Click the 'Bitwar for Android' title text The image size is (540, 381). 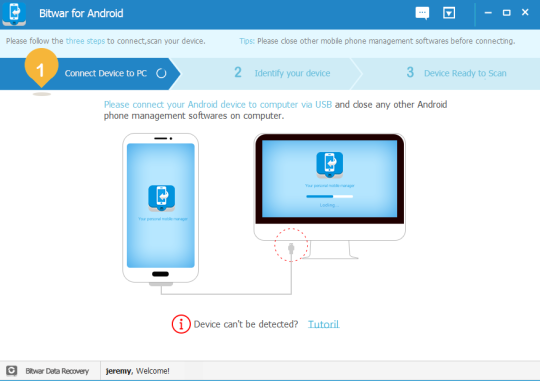click(81, 13)
